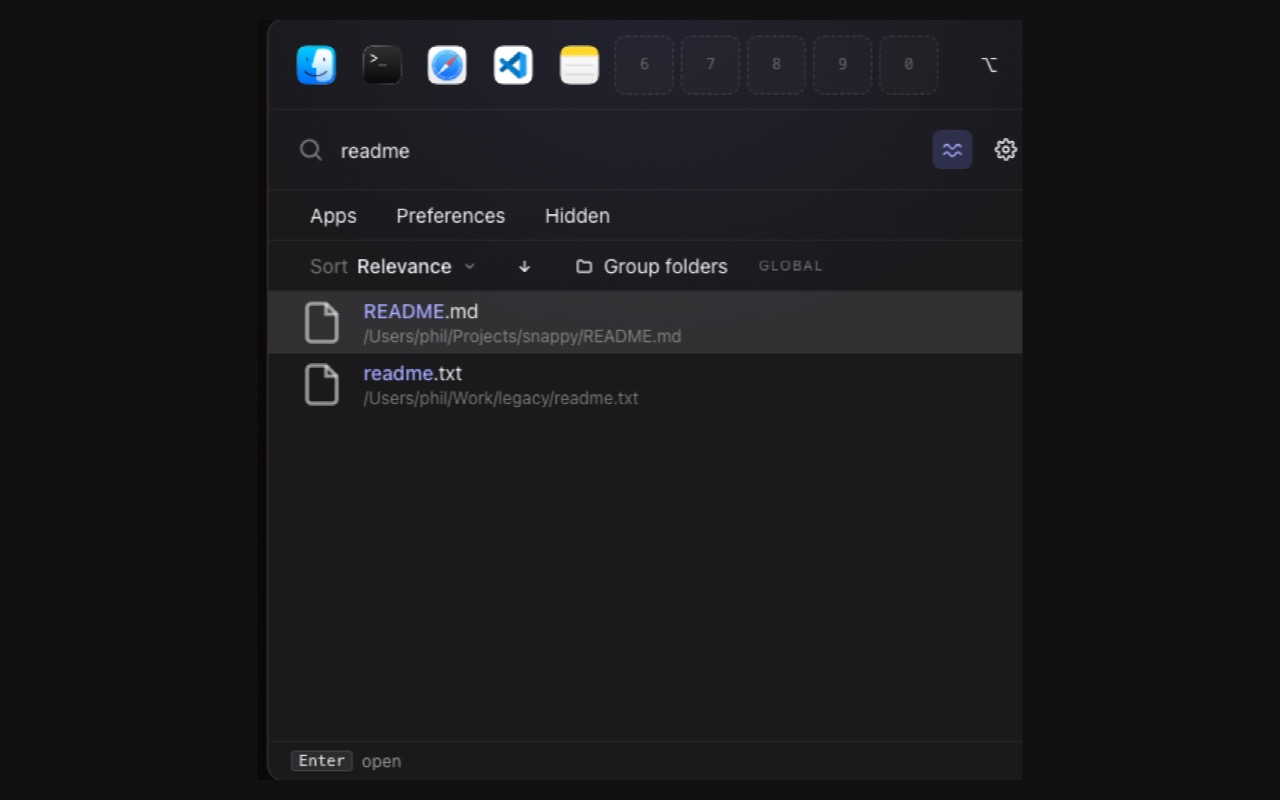Open settings via the gear icon

1005,150
